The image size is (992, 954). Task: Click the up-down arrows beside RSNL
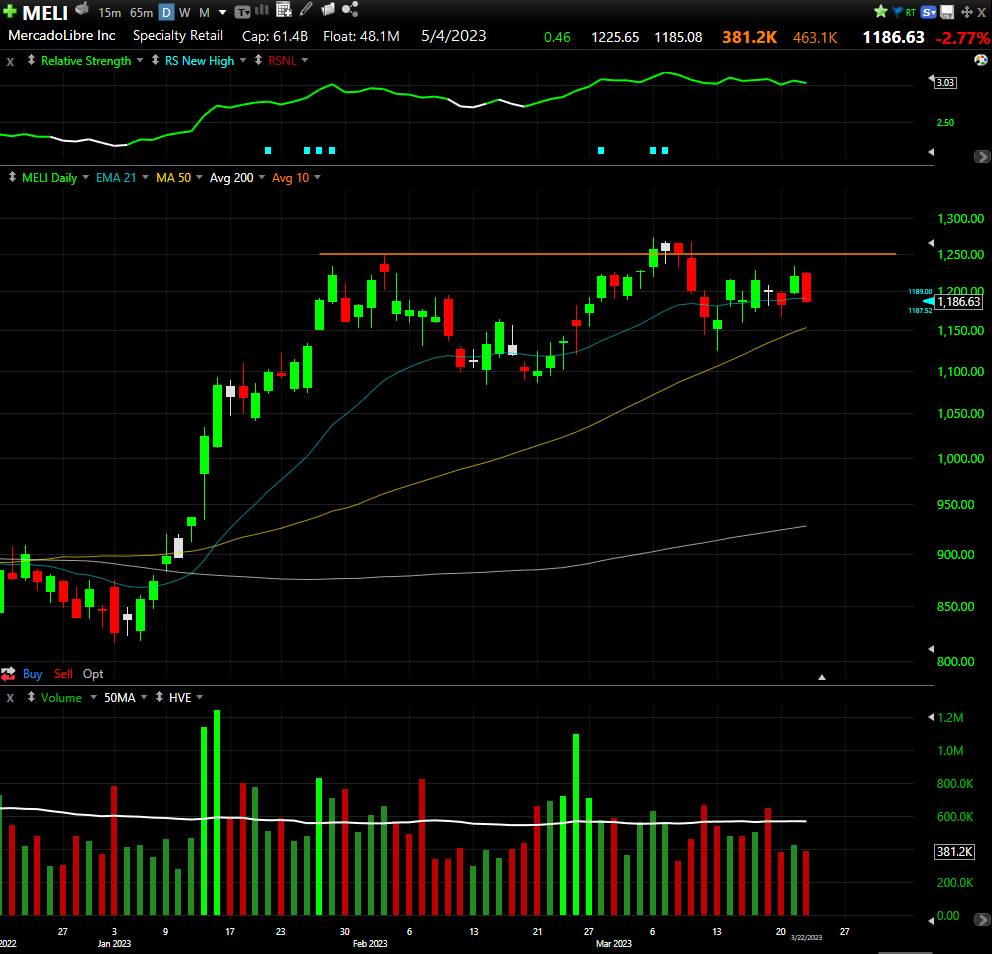point(258,60)
